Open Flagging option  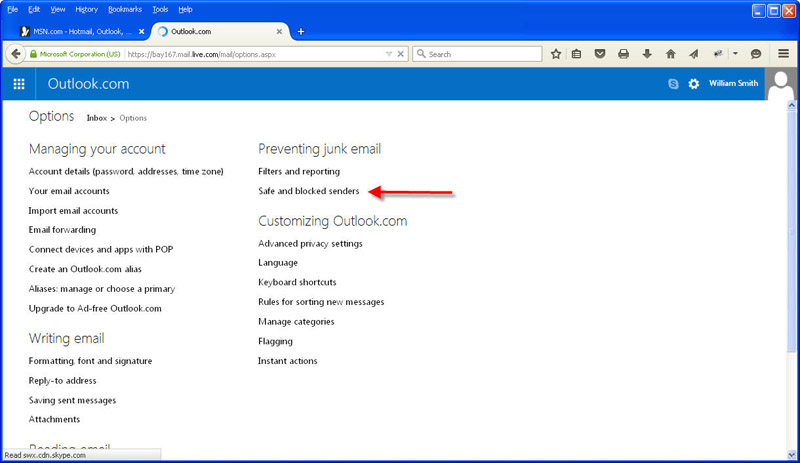coord(275,342)
